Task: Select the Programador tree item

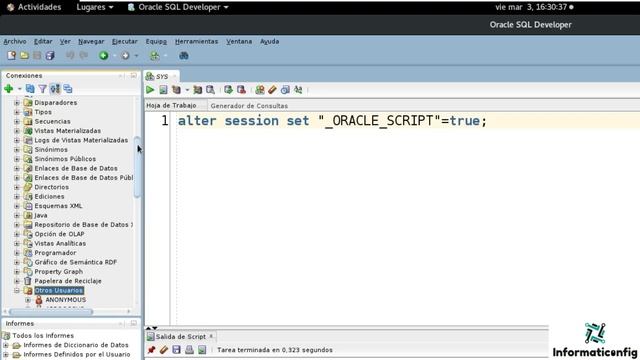Action: [55, 253]
